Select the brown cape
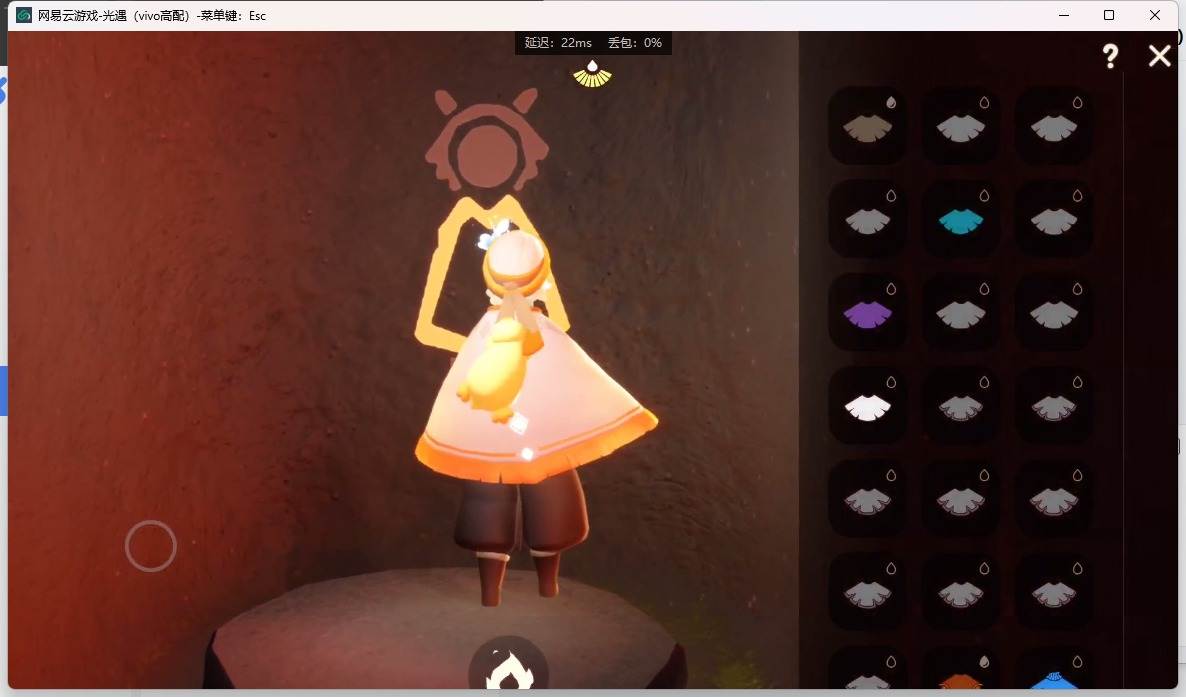 point(868,127)
